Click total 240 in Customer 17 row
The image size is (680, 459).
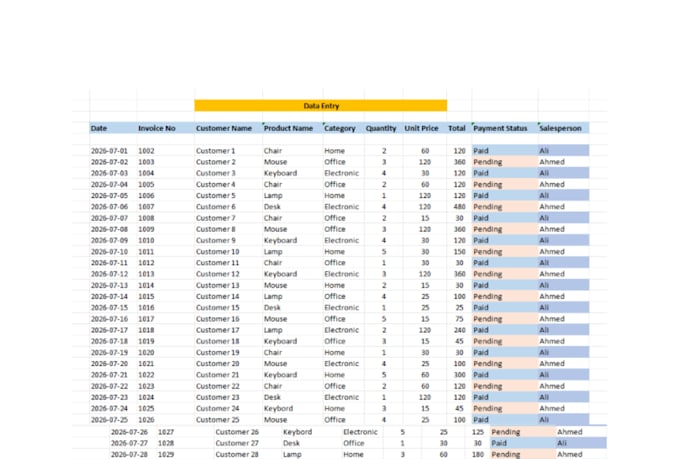click(459, 330)
